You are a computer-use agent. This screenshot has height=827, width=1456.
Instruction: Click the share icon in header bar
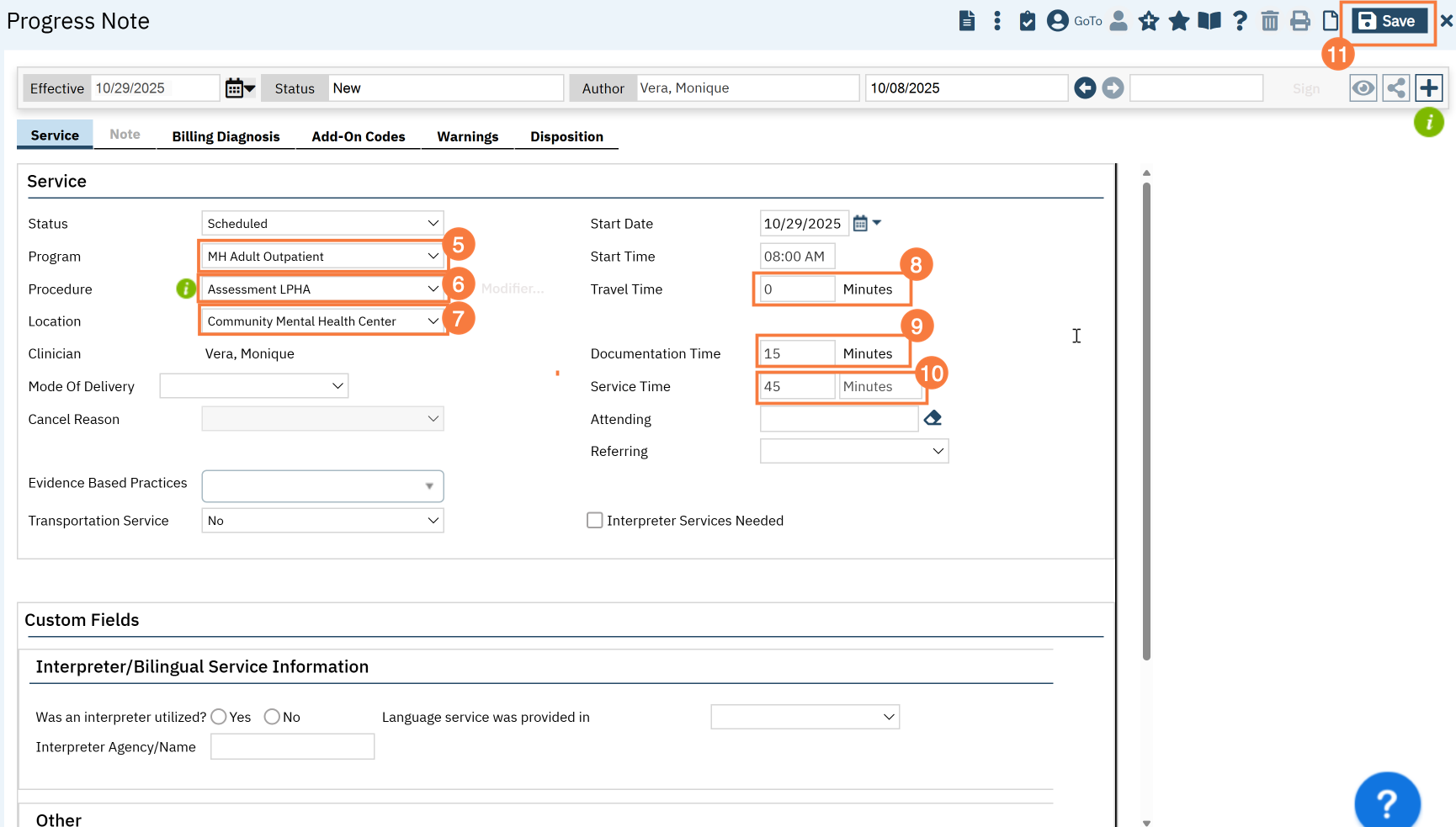1395,88
